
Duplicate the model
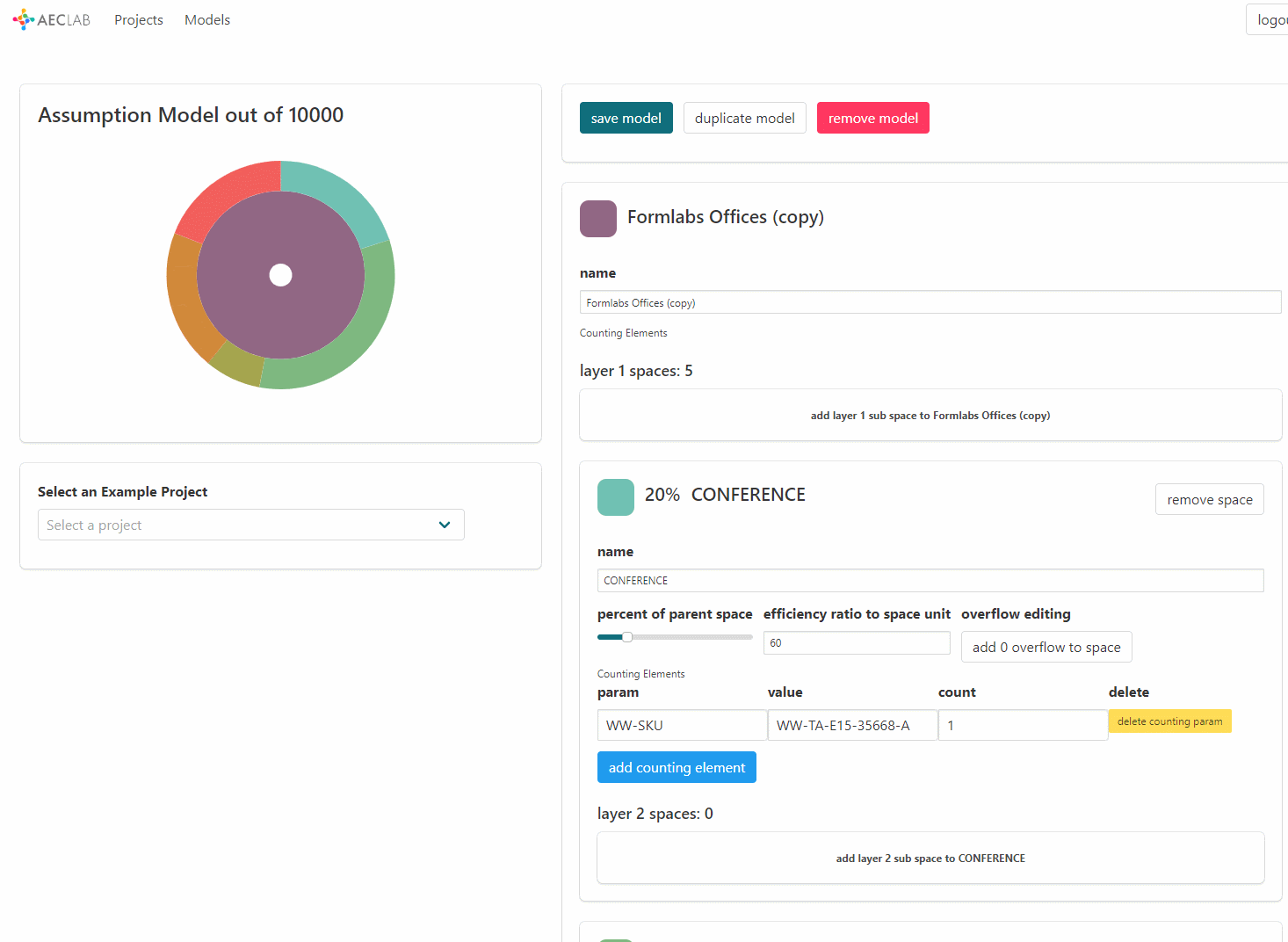point(745,118)
